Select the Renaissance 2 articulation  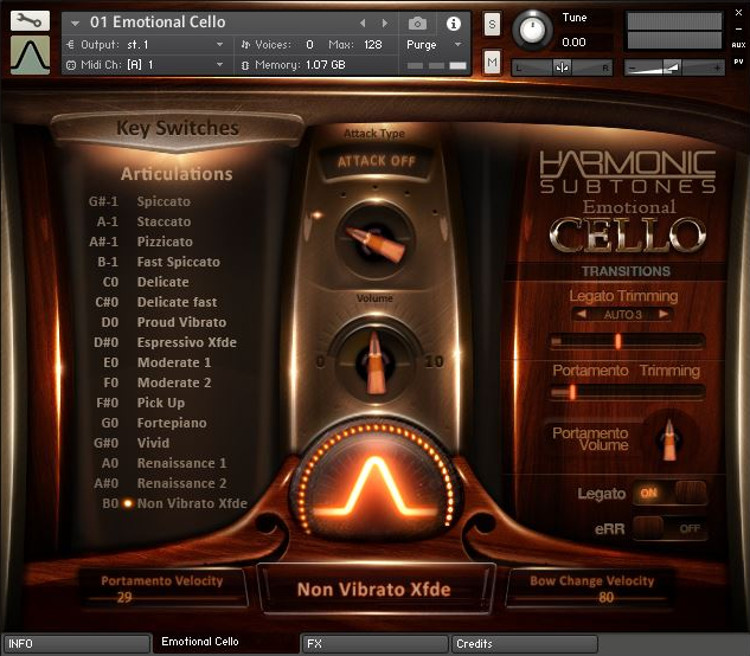click(x=182, y=483)
